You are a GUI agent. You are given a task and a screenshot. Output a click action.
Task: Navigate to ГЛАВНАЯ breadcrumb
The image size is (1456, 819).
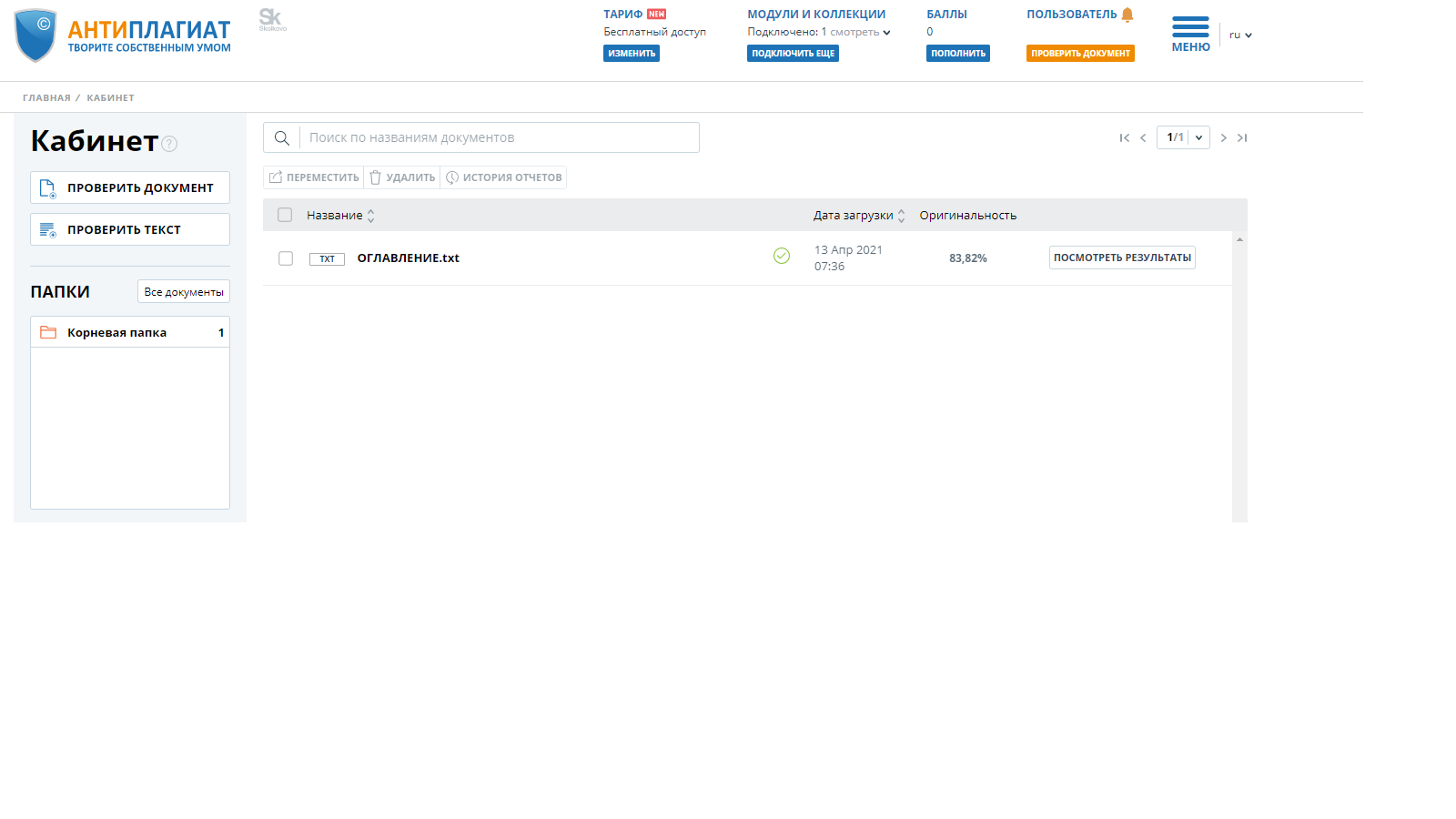coord(46,98)
